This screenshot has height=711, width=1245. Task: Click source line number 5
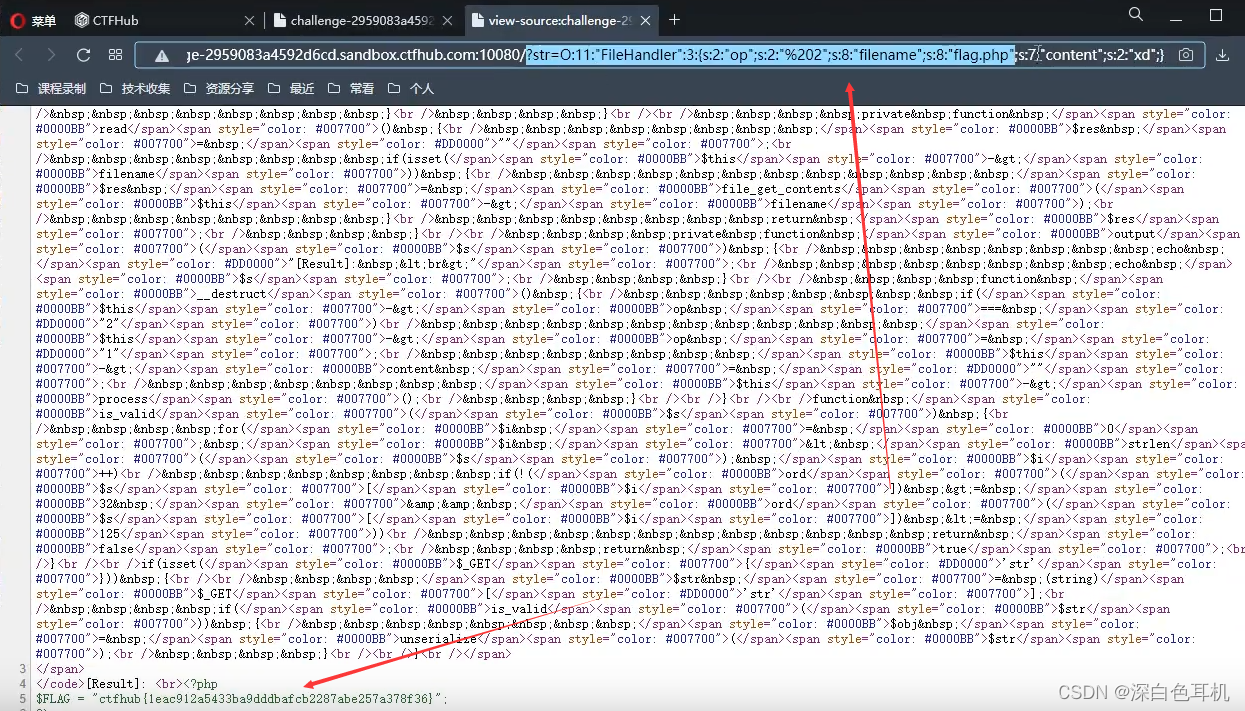23,699
